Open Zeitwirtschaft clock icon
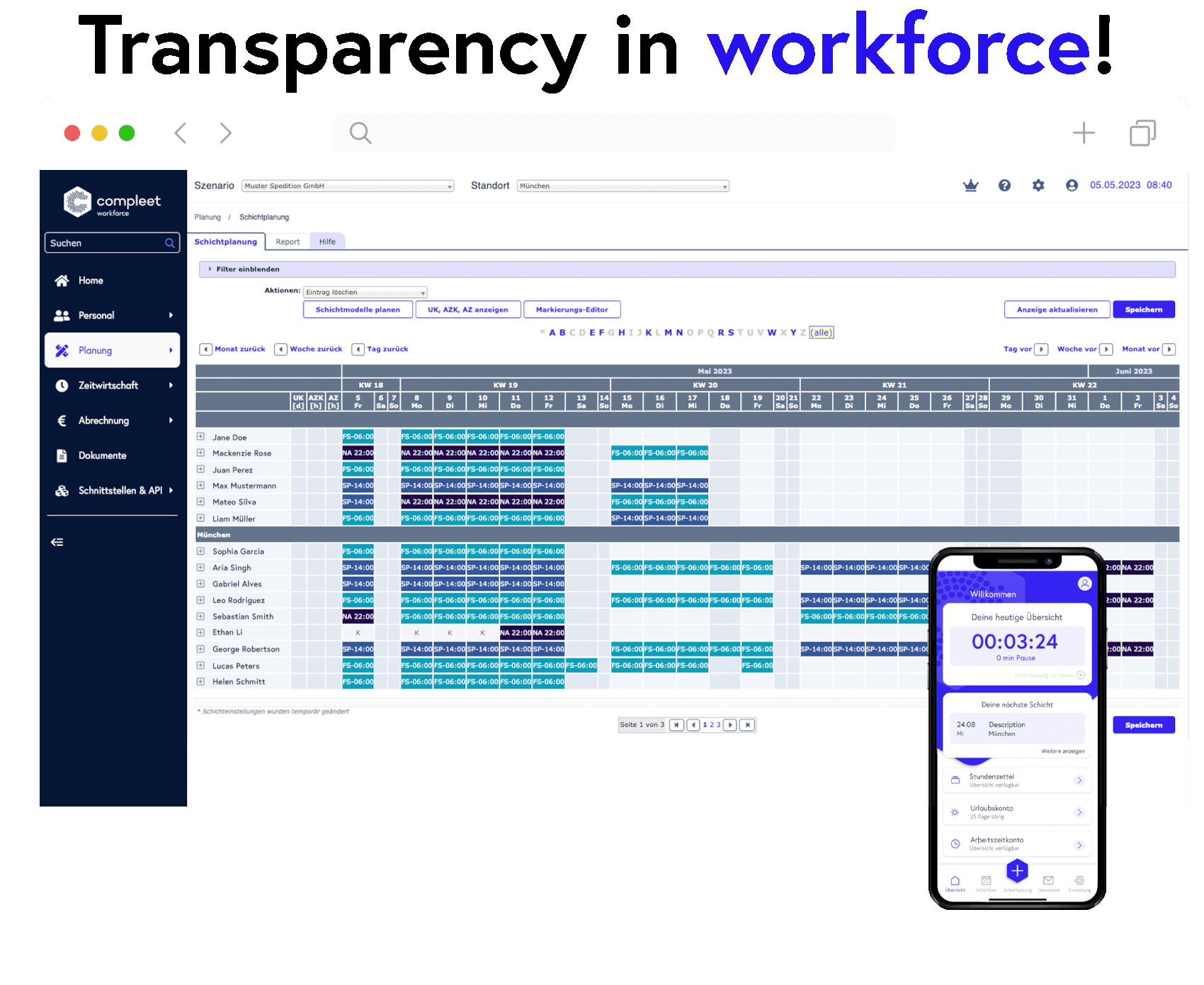 [62, 385]
